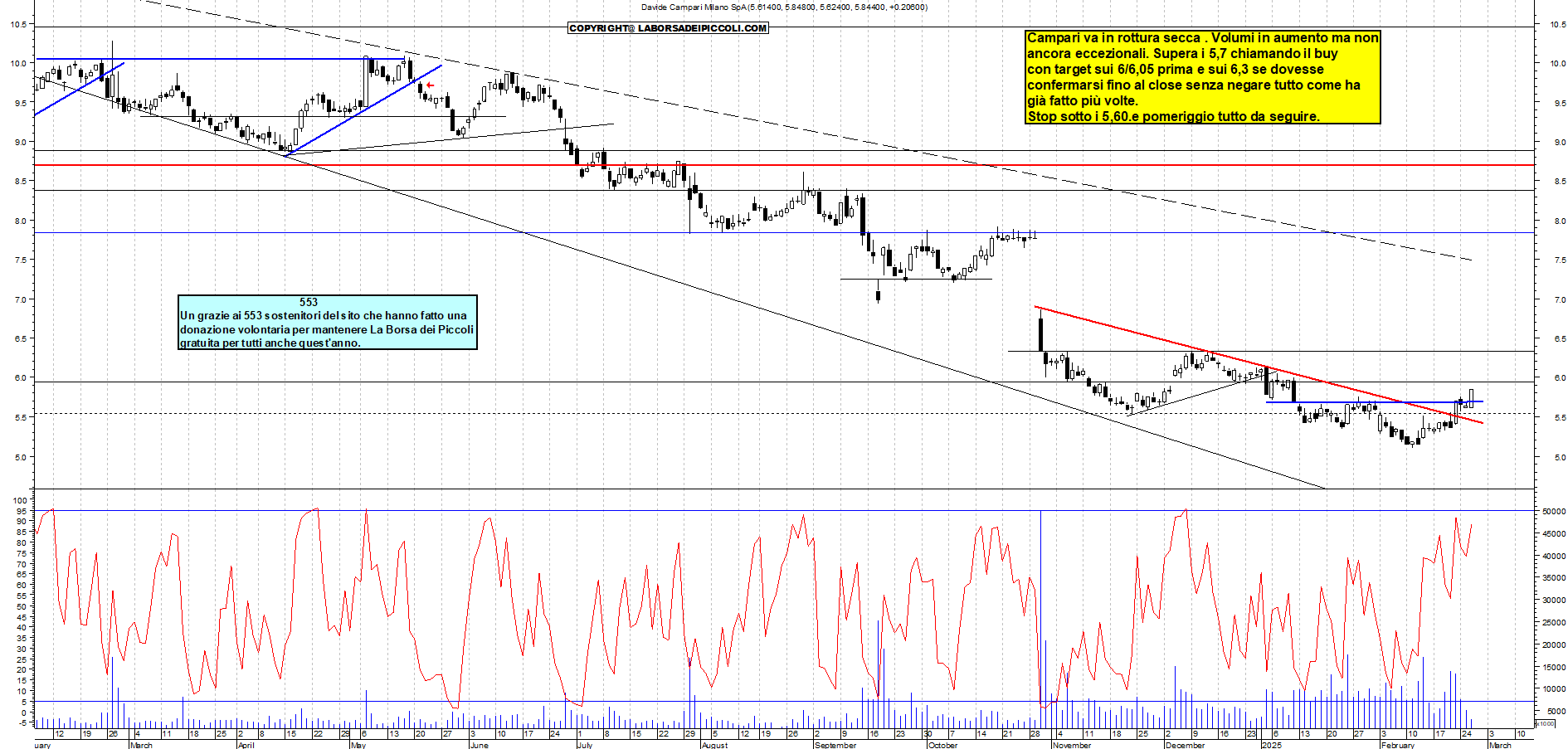1568x749 pixels.
Task: Select line 'gratuita per tutti anche quest'anno.'
Action: point(270,343)
